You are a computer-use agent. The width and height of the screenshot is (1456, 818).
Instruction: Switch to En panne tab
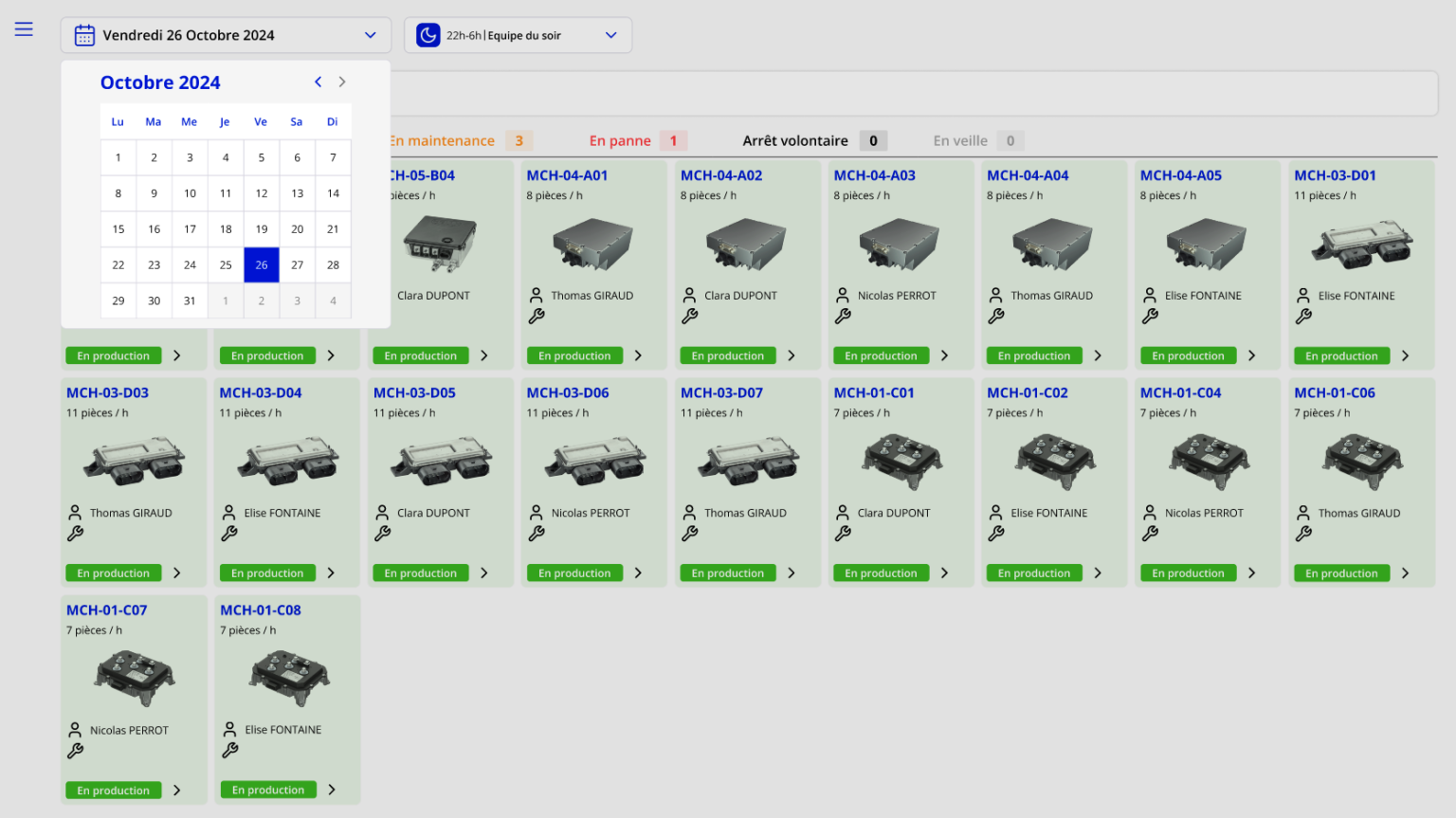[x=620, y=141]
